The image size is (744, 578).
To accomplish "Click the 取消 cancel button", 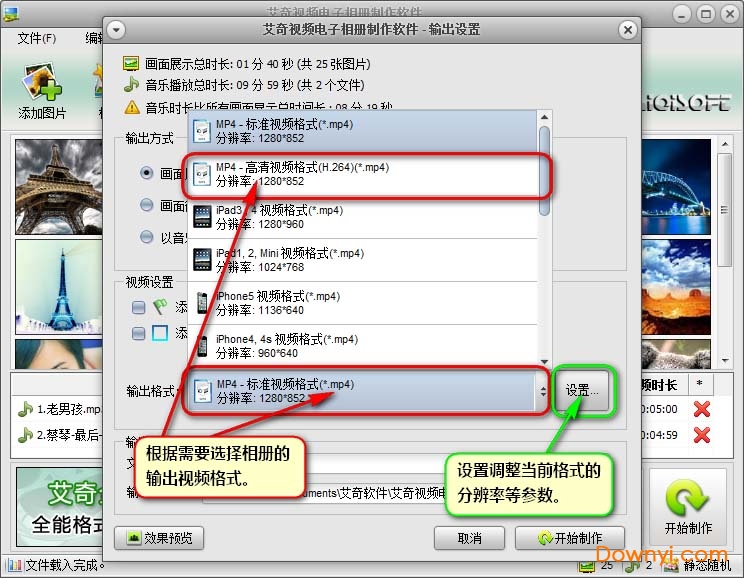I will [x=469, y=538].
